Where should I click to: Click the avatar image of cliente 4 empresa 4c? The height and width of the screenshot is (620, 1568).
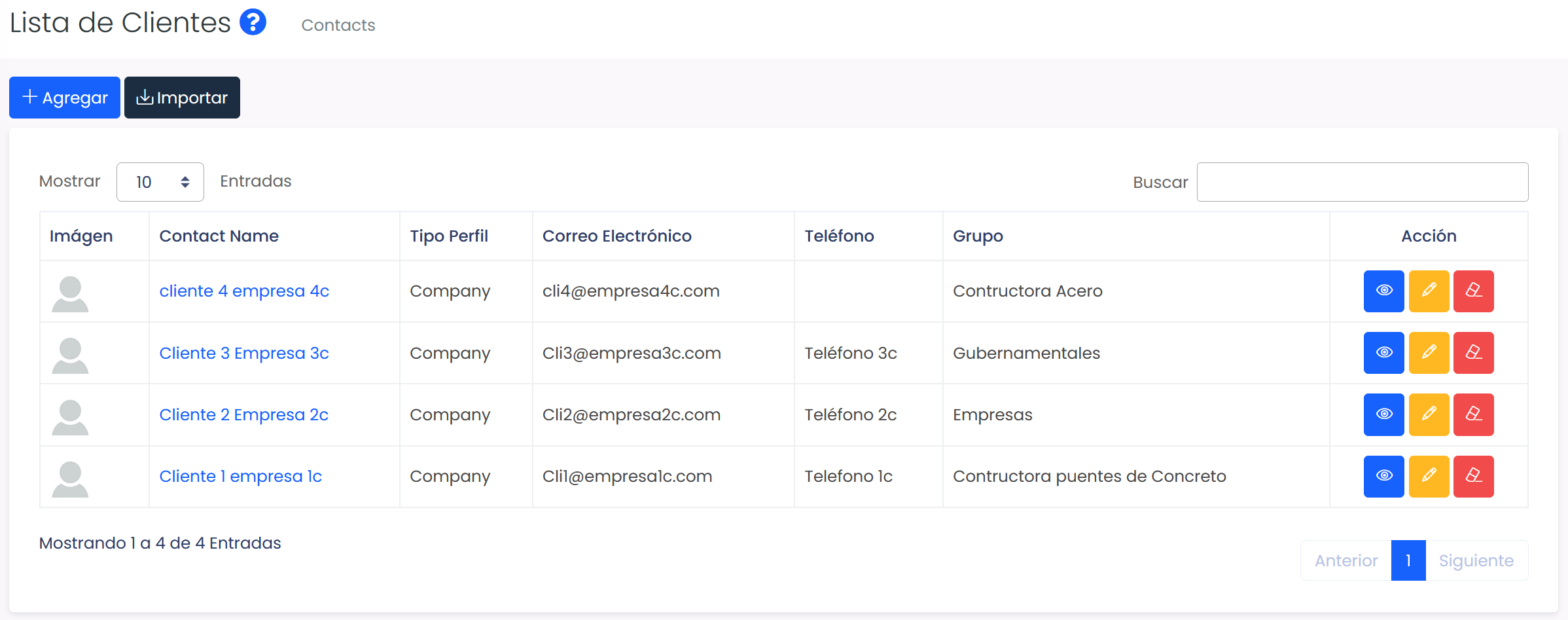click(70, 294)
